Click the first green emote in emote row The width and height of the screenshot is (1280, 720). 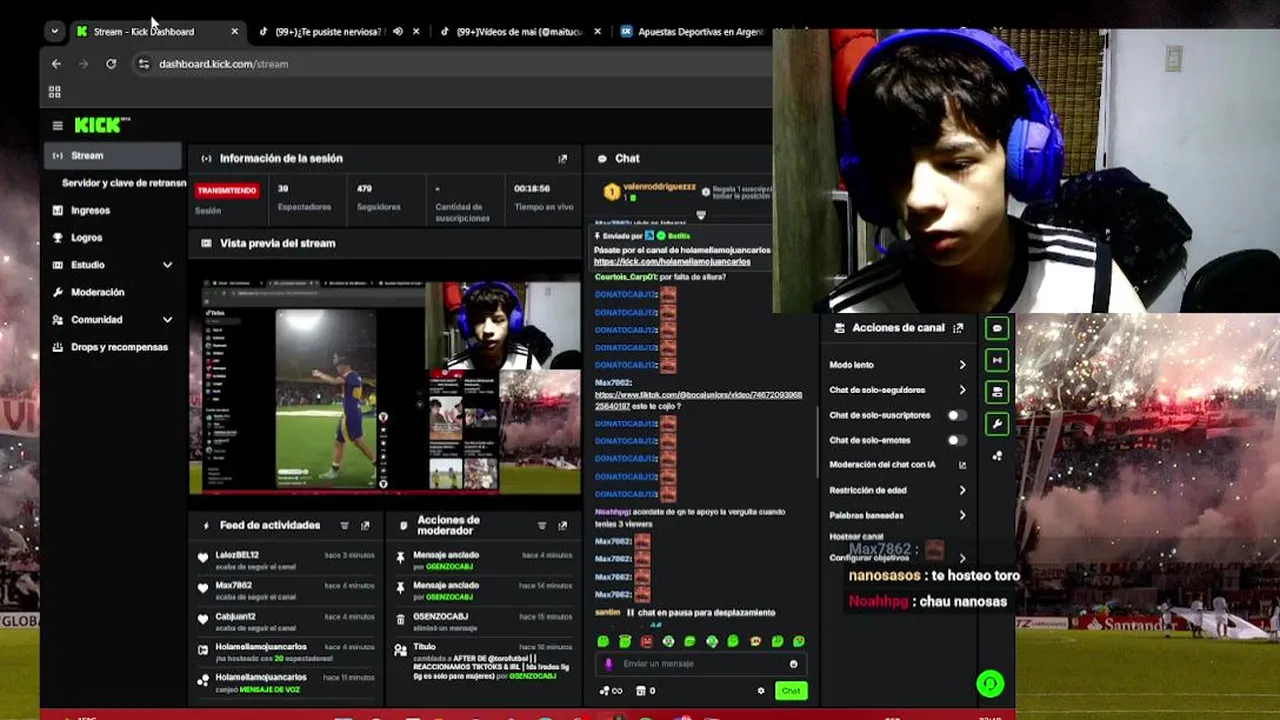pos(603,641)
